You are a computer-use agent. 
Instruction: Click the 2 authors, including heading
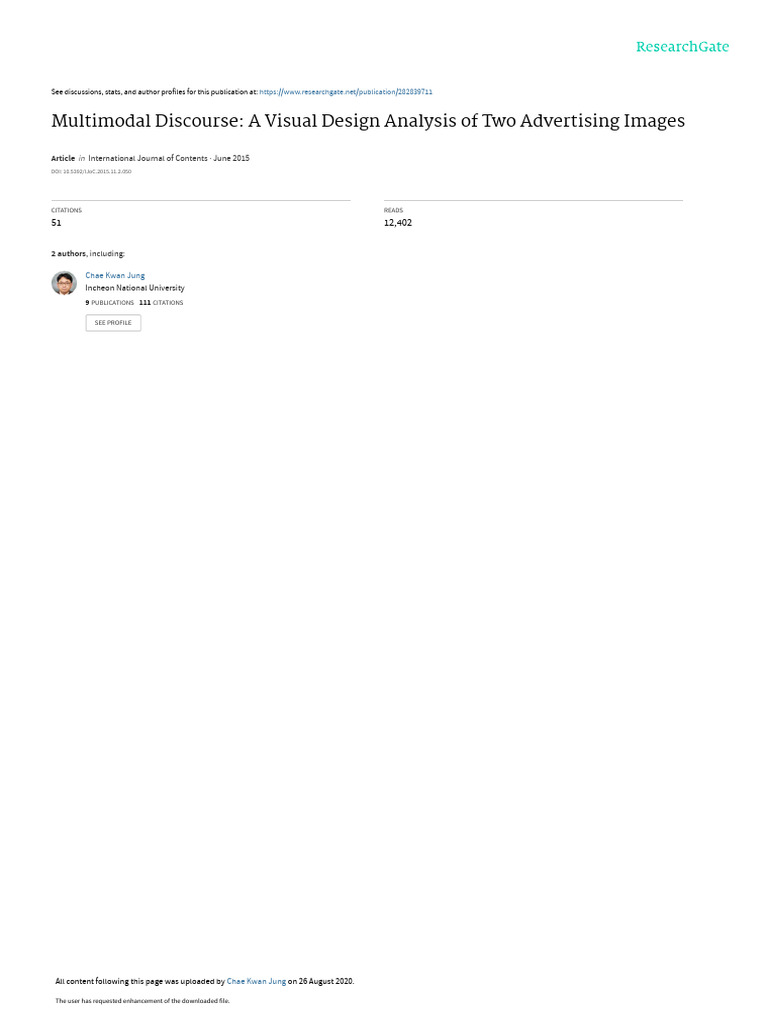tap(88, 253)
